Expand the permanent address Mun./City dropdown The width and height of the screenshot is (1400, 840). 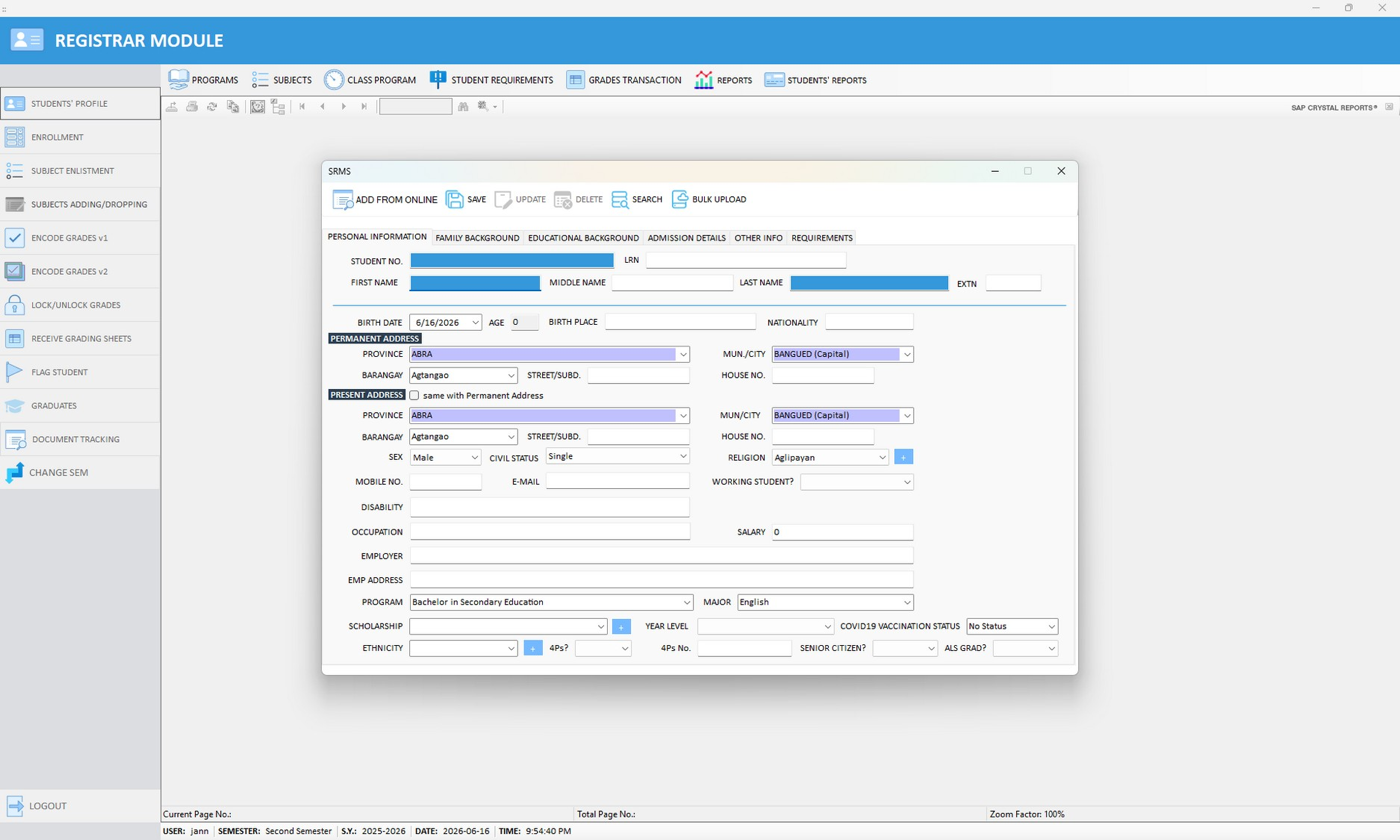pyautogui.click(x=907, y=354)
